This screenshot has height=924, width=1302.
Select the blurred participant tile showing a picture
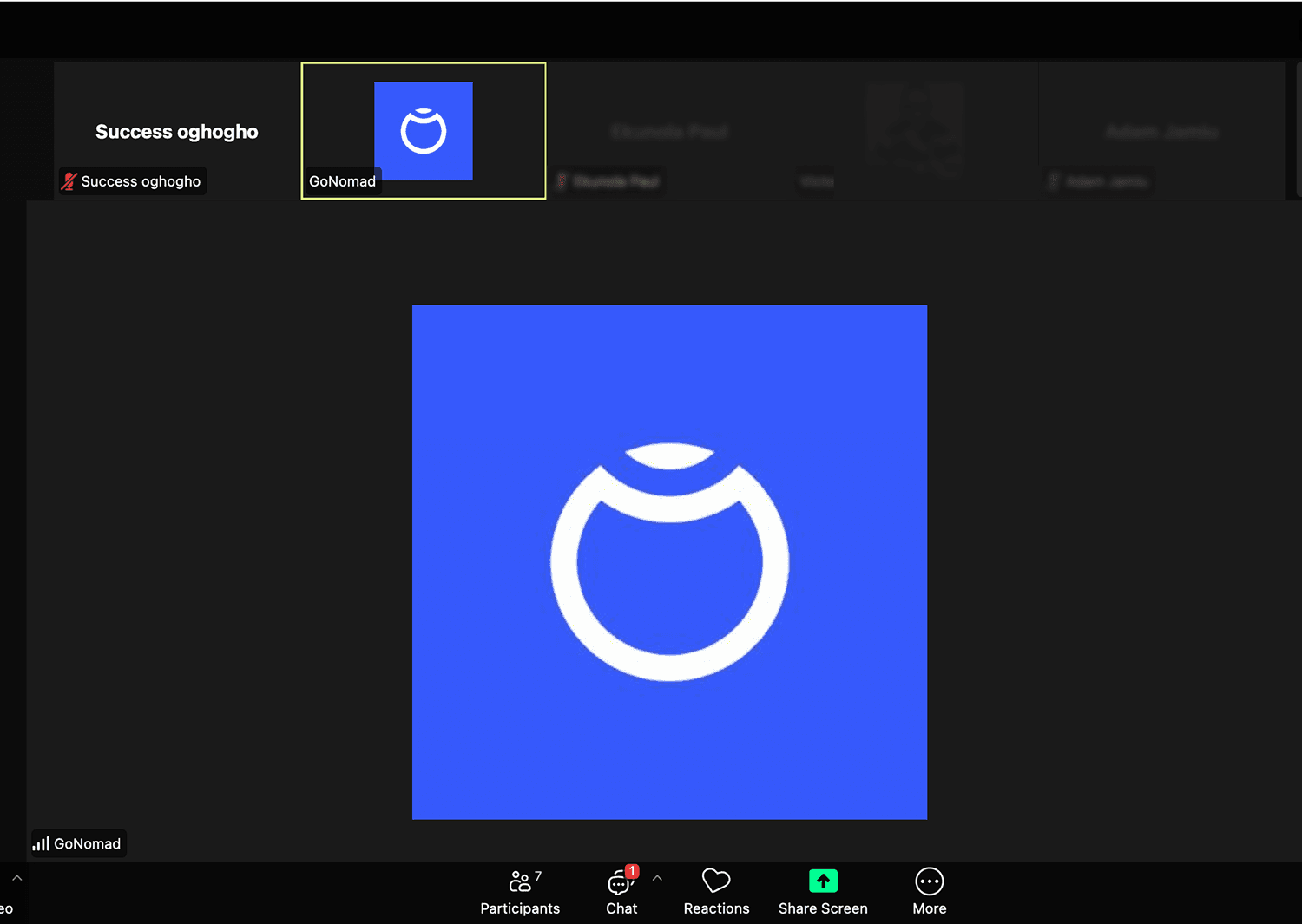(x=916, y=131)
